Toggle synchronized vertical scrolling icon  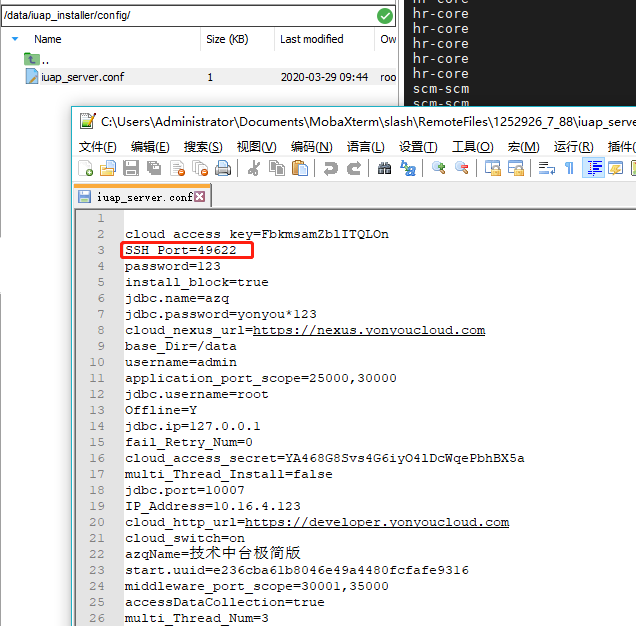pyautogui.click(x=492, y=168)
